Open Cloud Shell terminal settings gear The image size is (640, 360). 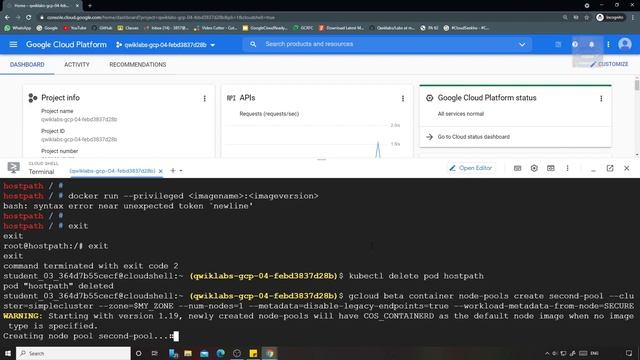pyautogui.click(x=534, y=168)
